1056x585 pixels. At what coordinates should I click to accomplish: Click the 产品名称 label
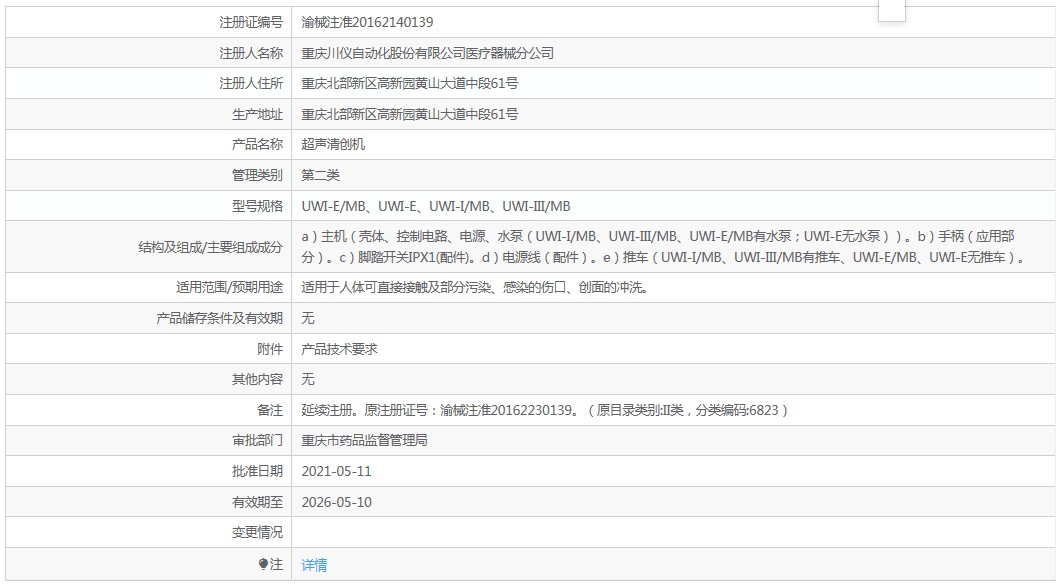tap(257, 144)
